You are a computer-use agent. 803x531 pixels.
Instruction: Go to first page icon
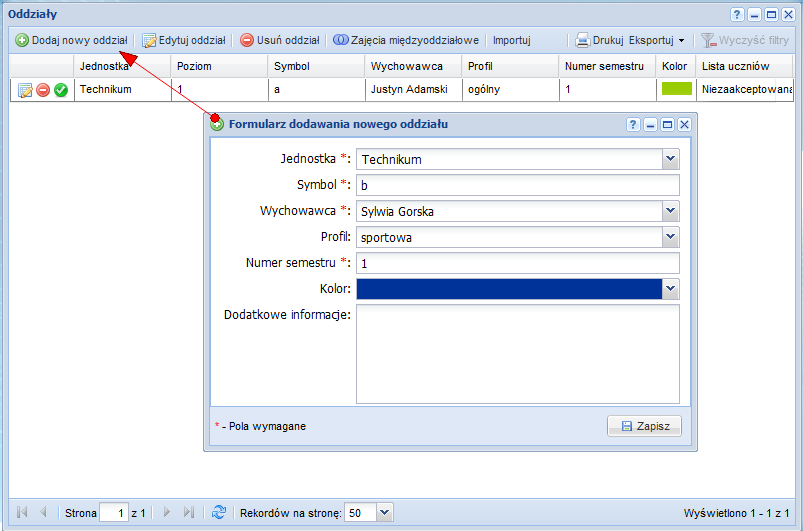coord(22,512)
